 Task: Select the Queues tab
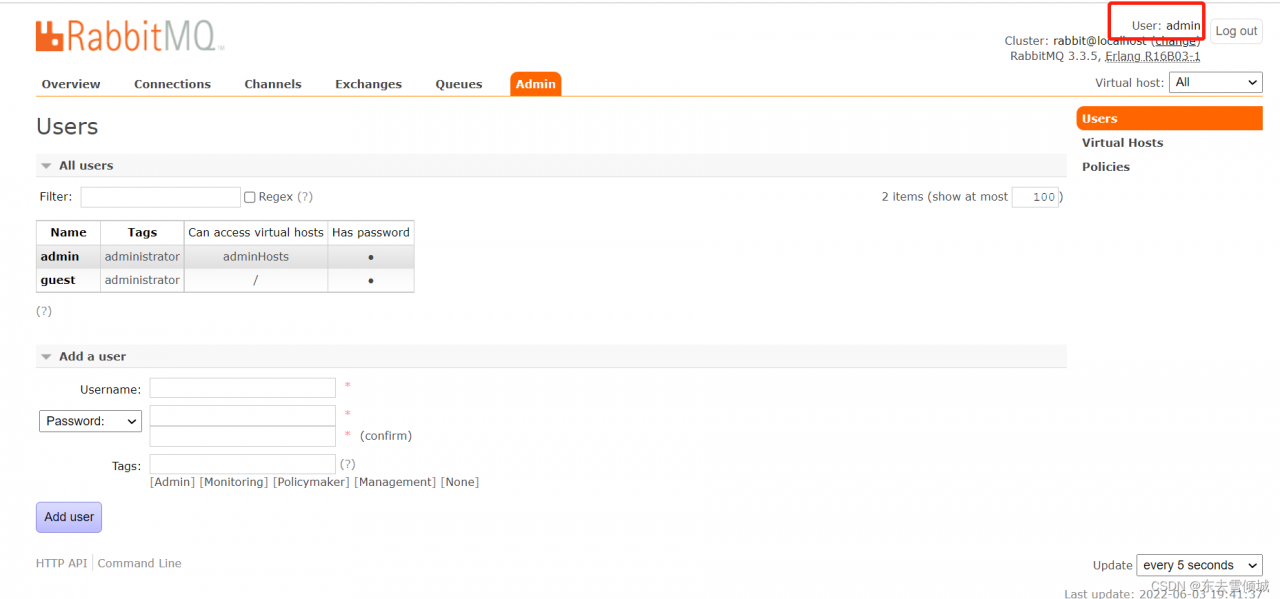(x=459, y=84)
